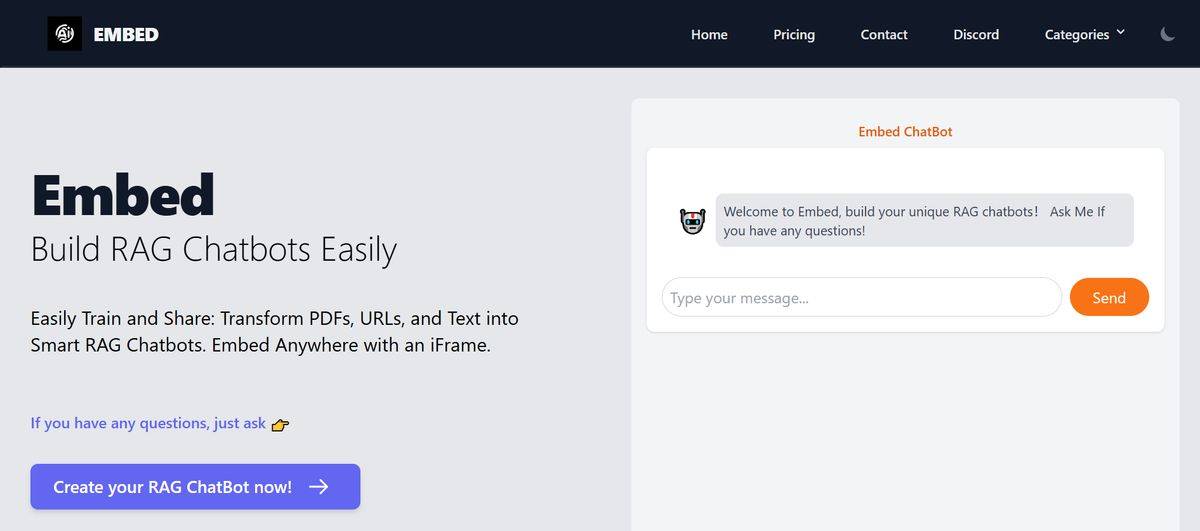This screenshot has width=1200, height=531.
Task: Toggle dark mode with the moon icon
Action: 1167,34
